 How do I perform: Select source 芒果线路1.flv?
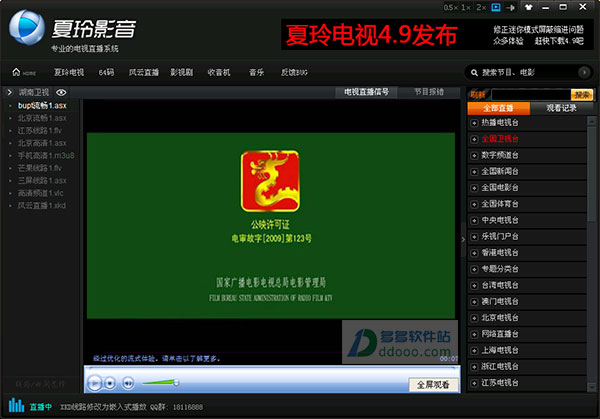pos(39,168)
